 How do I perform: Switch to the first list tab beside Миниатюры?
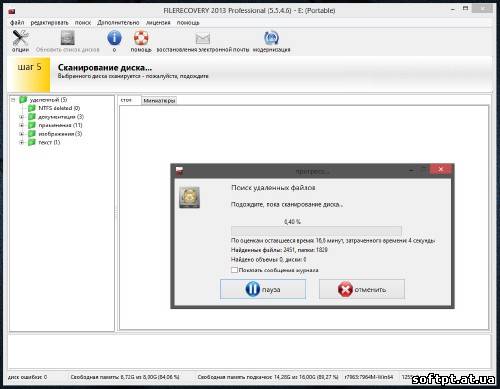[x=126, y=100]
